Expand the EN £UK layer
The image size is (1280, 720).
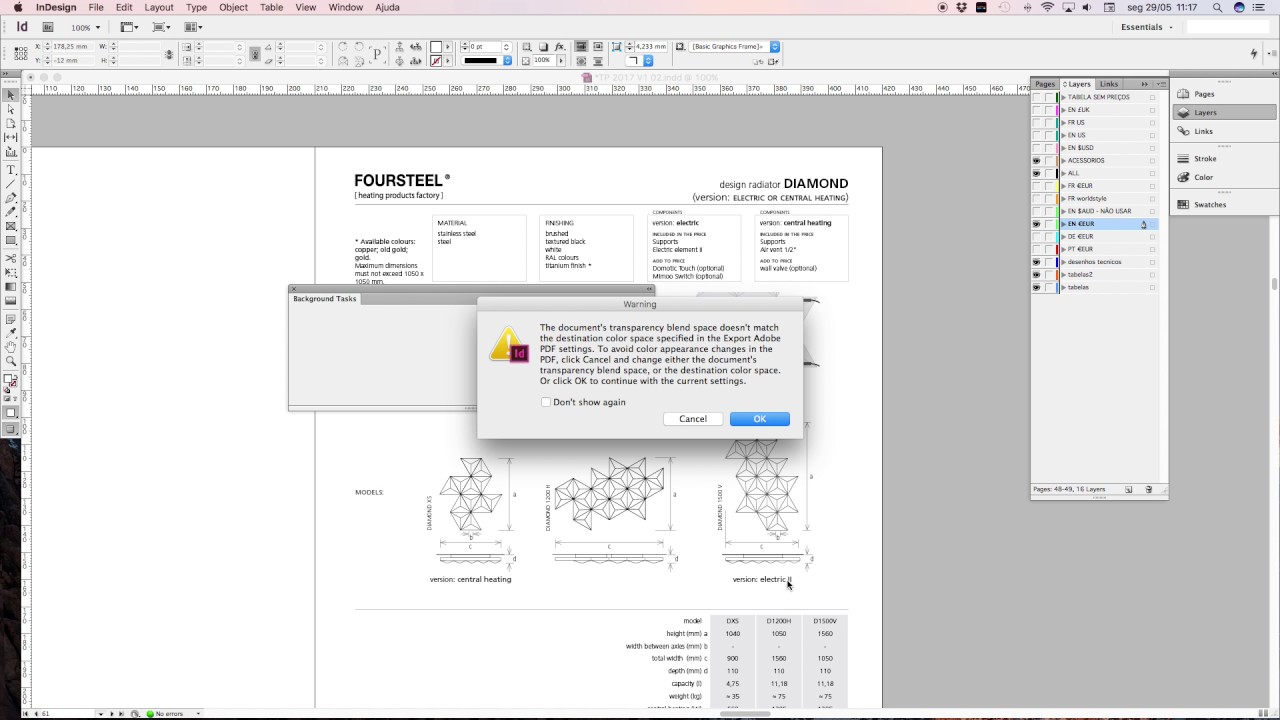tap(1064, 110)
